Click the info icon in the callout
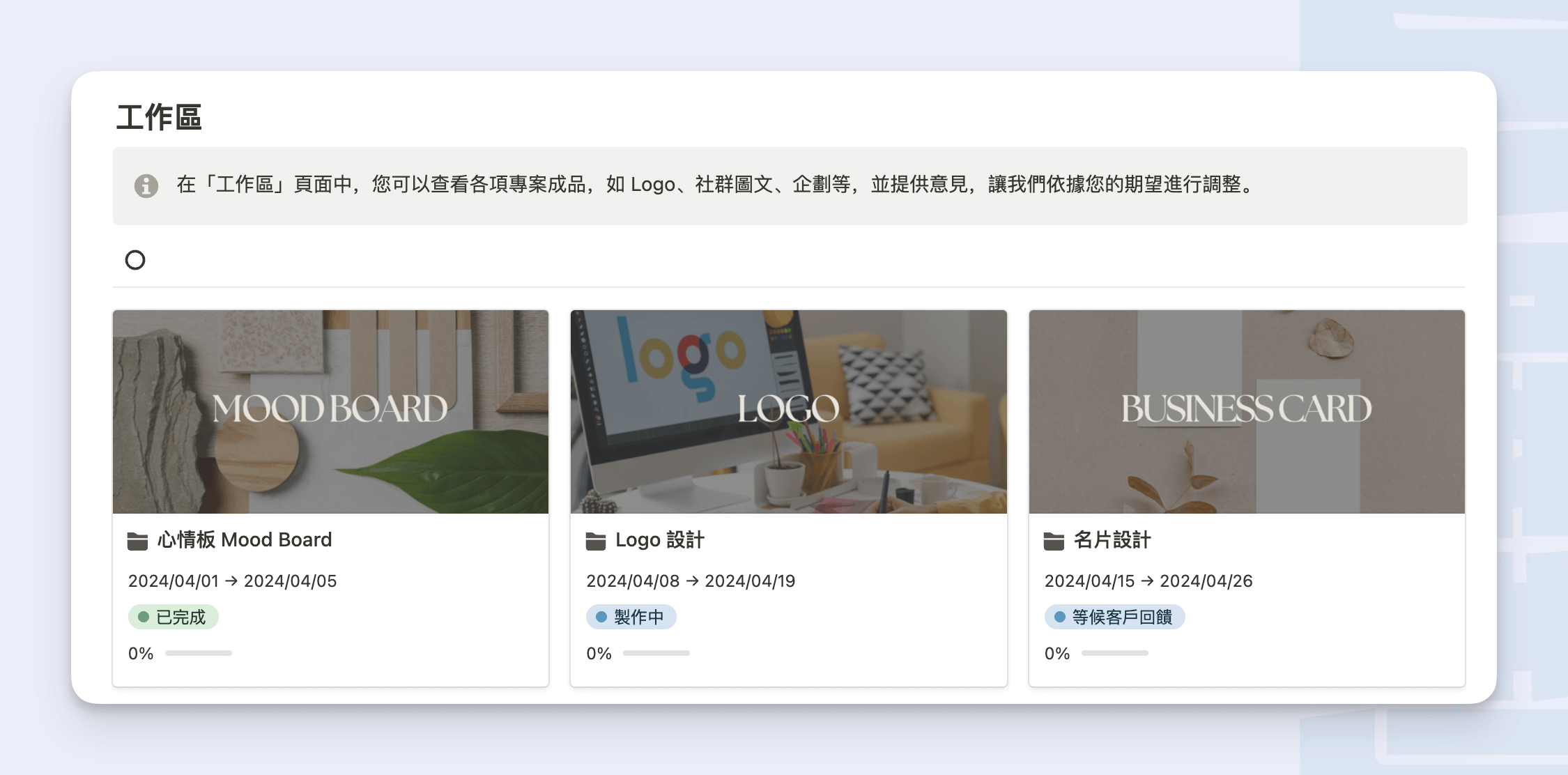The width and height of the screenshot is (1568, 775). pos(146,185)
